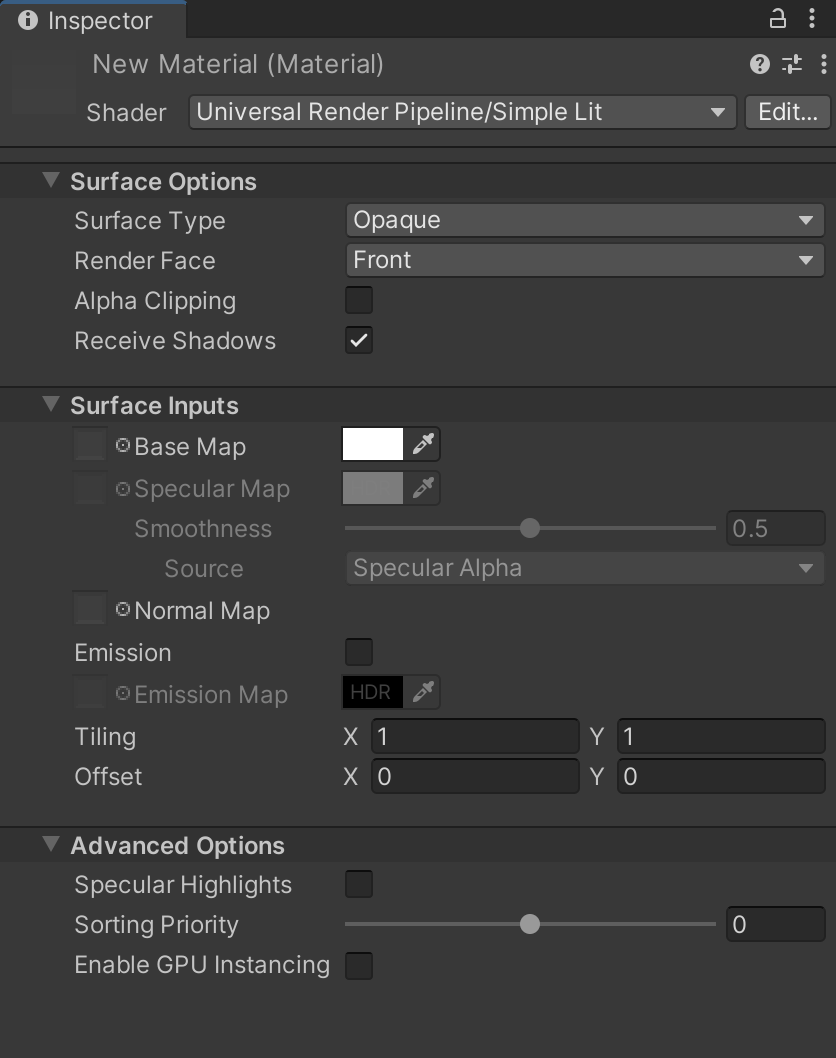Enable Emission on the material
836x1058 pixels.
[359, 652]
